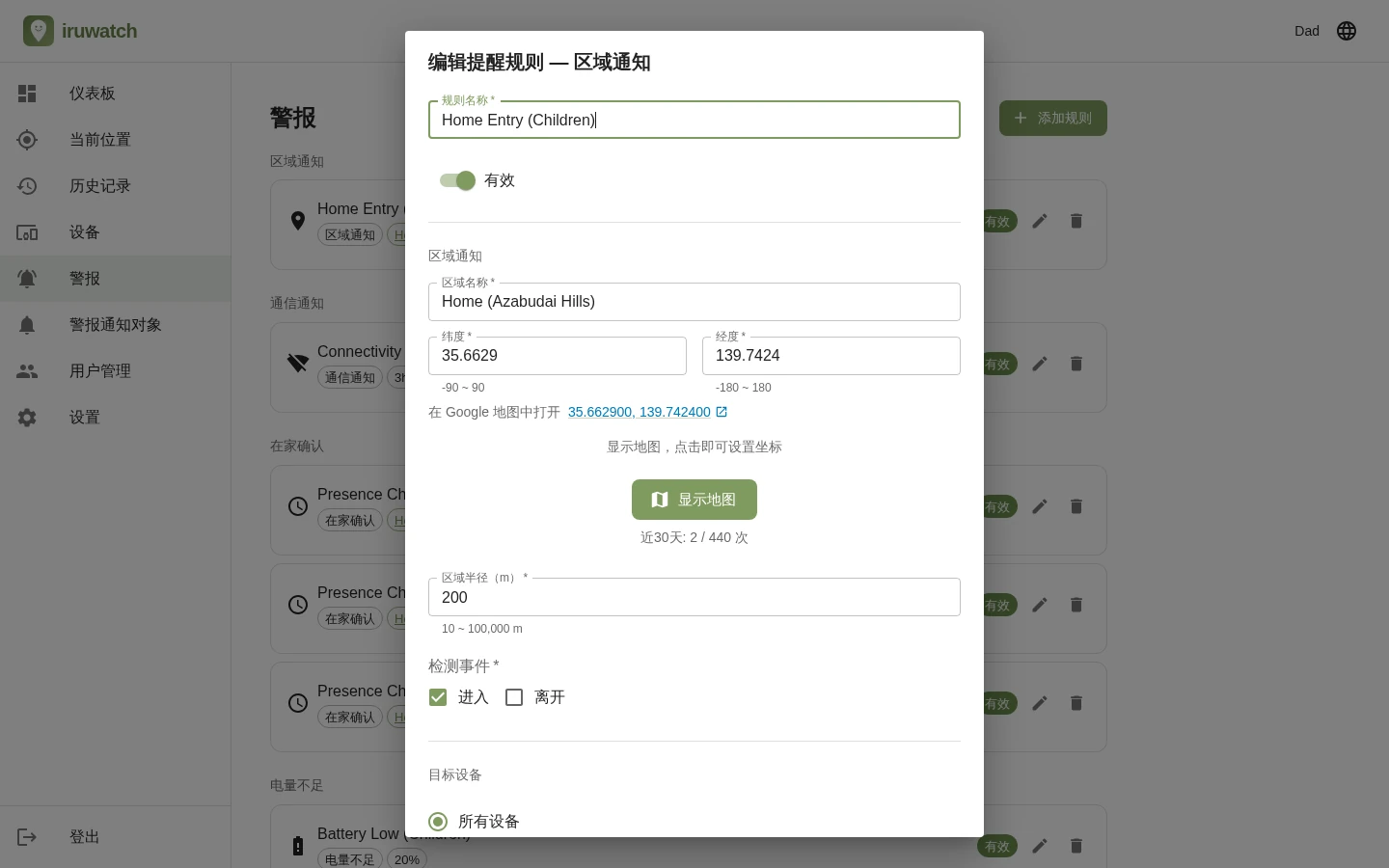Click the 经度 longitude field

831,356
